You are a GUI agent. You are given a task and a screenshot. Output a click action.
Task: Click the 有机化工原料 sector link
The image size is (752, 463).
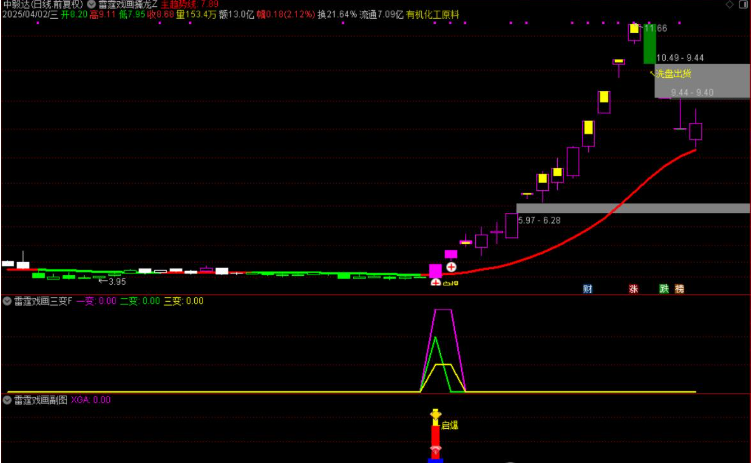tap(433, 16)
